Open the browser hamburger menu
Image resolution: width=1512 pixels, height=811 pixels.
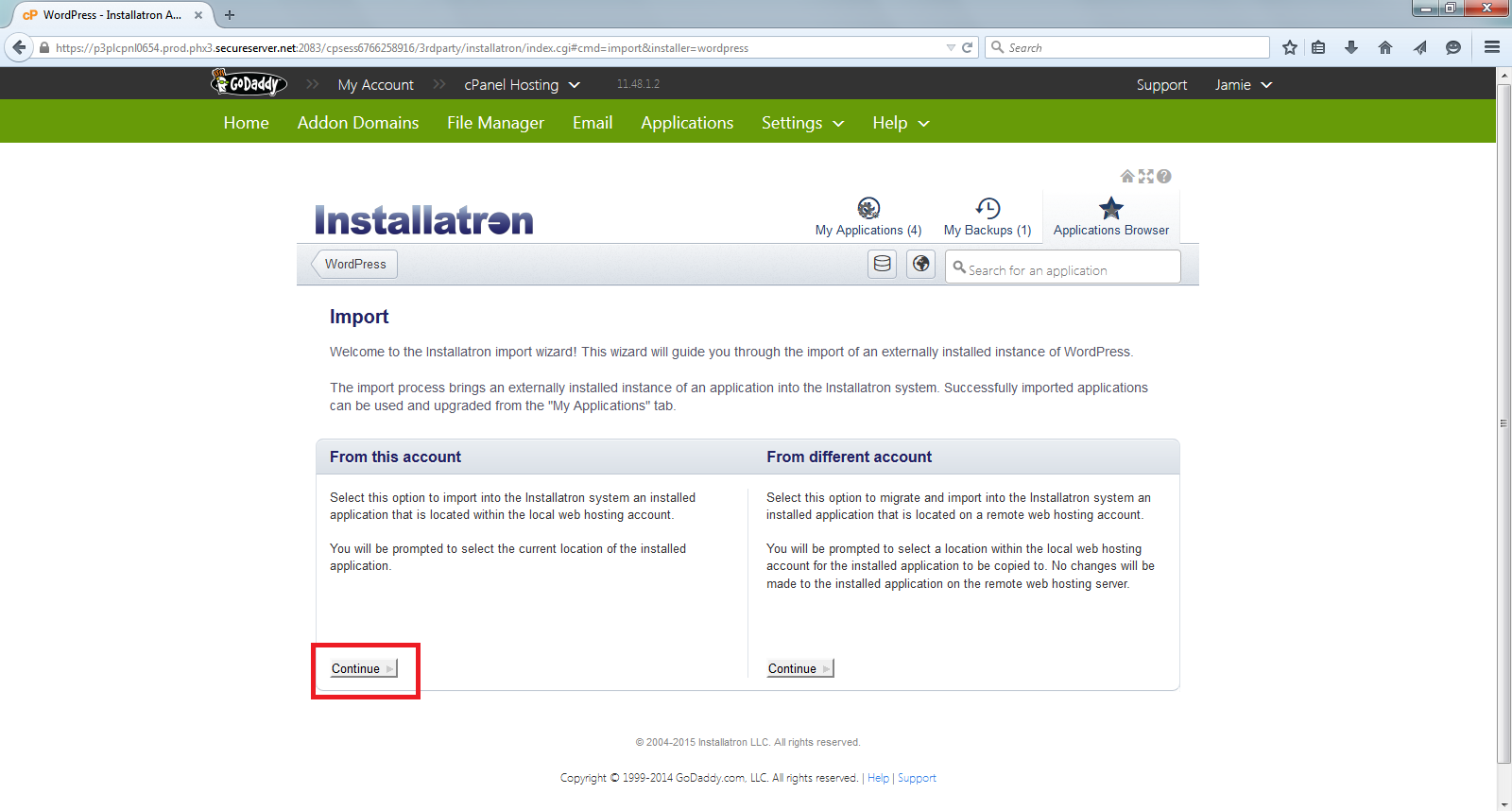(x=1492, y=47)
